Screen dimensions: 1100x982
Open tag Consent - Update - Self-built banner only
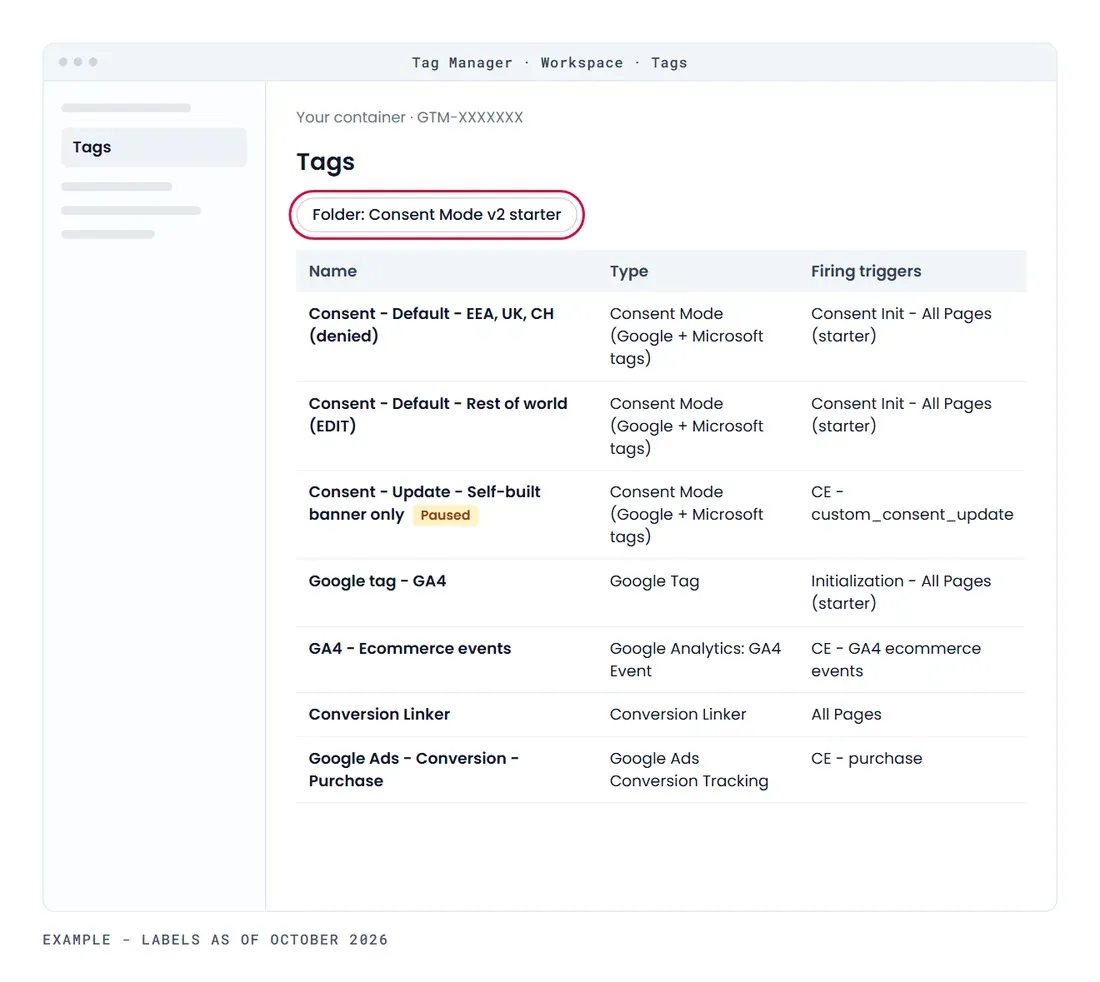point(424,503)
